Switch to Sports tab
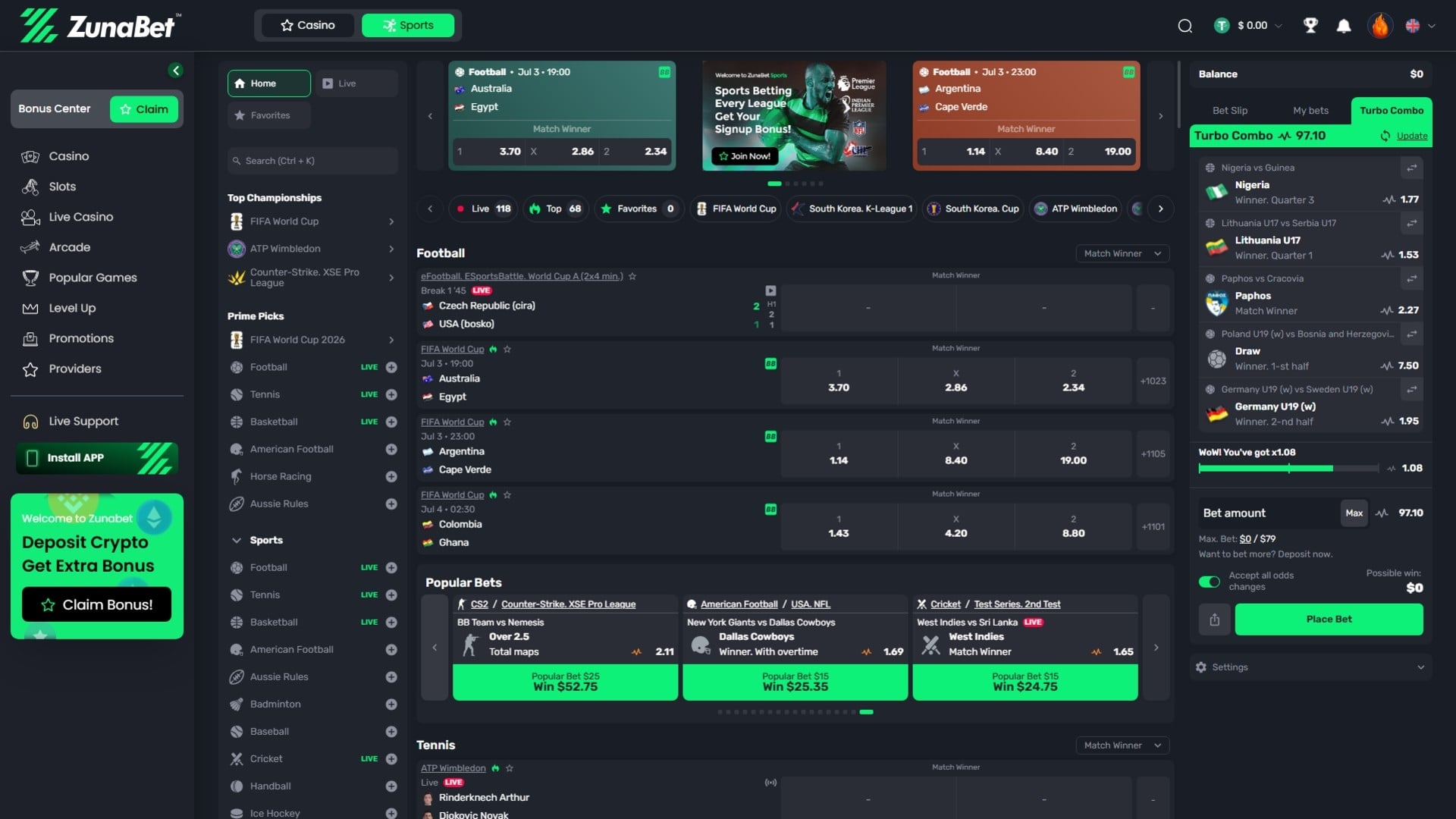The image size is (1456, 819). pyautogui.click(x=408, y=25)
